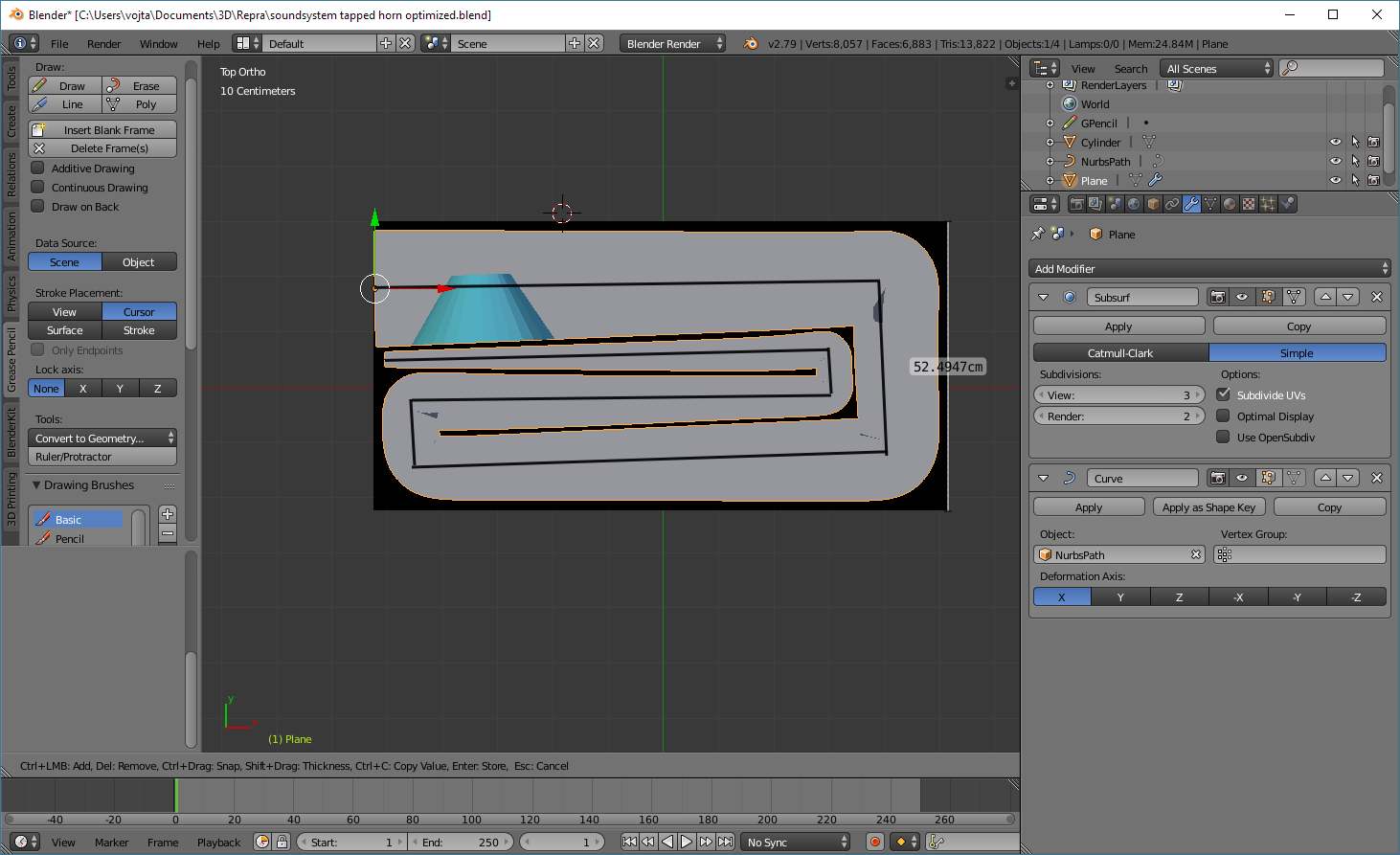Screen dimensions: 1400x855
Task: Switch to the 3D Printing side tab
Action: click(11, 499)
